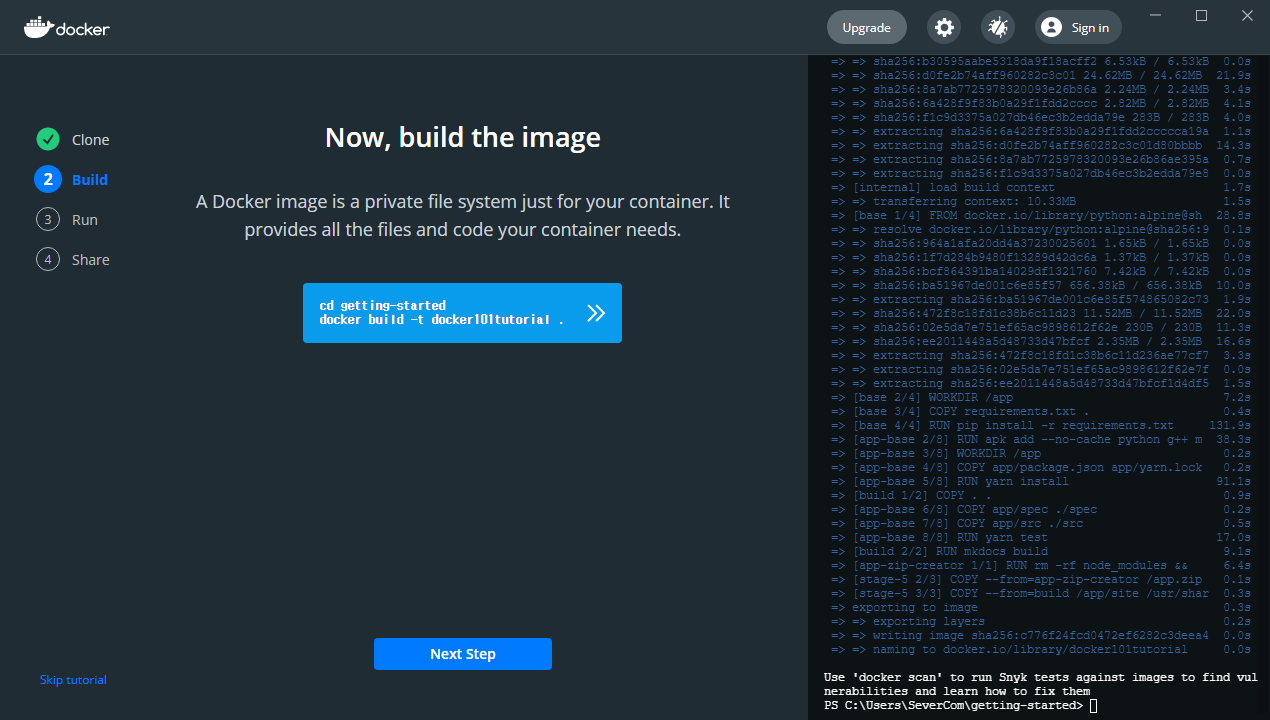Image resolution: width=1270 pixels, height=720 pixels.
Task: Open the Troubleshoot bug icon
Action: [998, 27]
